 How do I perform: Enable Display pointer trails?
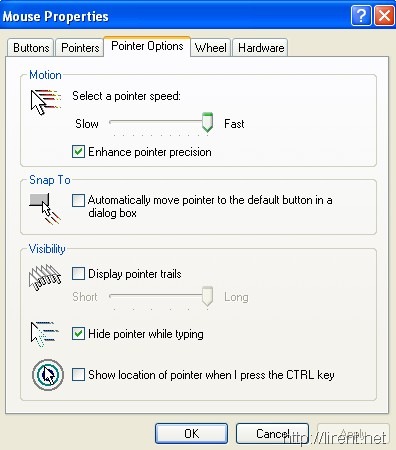[x=78, y=274]
